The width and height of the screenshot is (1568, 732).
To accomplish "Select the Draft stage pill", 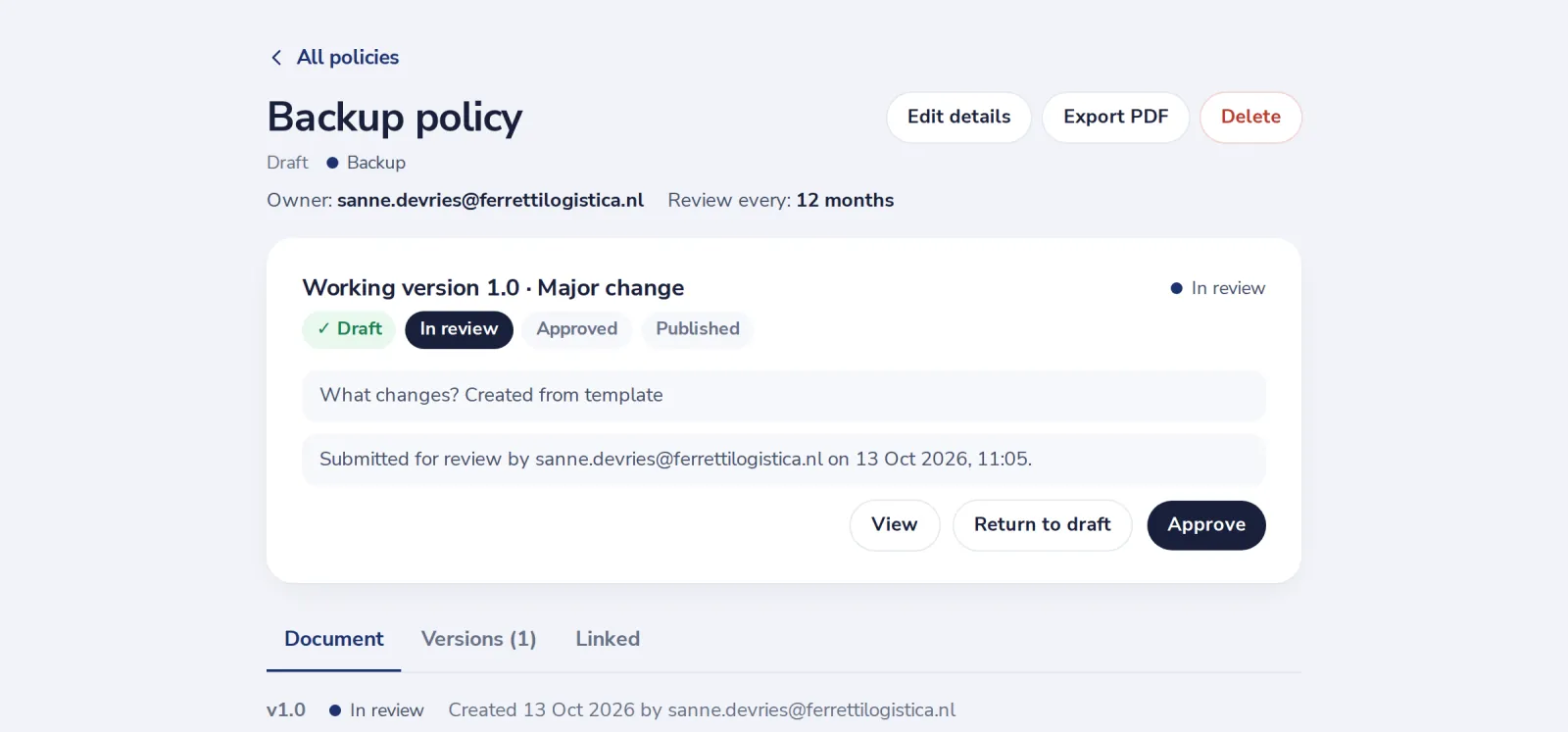I will 349,329.
